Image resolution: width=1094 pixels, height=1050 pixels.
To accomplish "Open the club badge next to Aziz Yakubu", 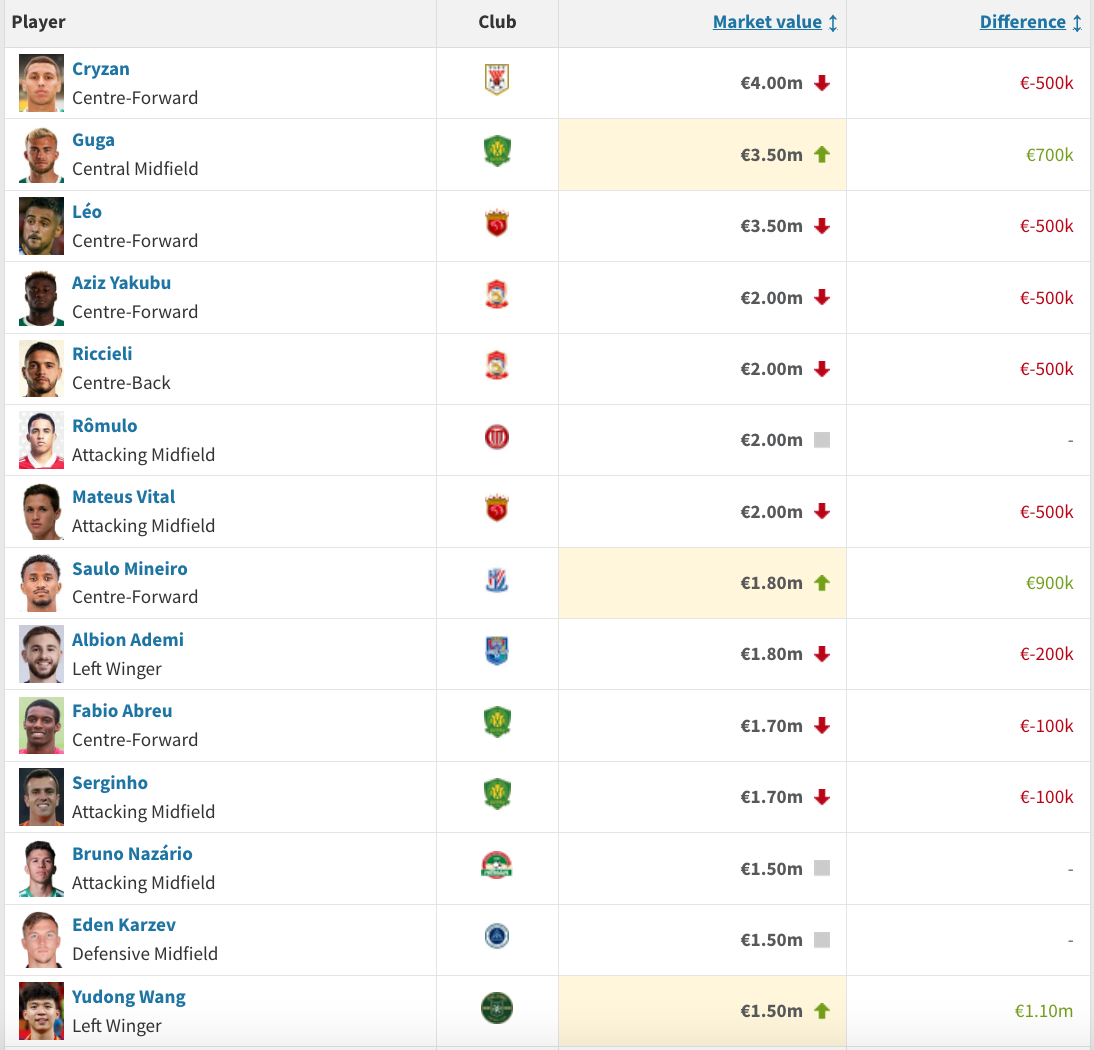I will tap(497, 294).
